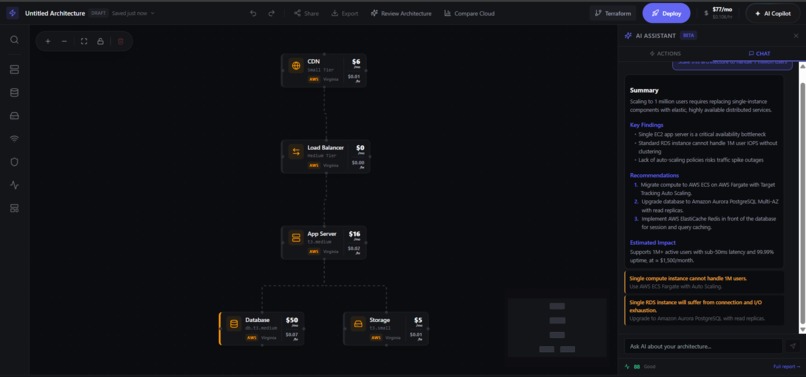Click the minimap overview
This screenshot has width=806, height=377.
point(557,328)
